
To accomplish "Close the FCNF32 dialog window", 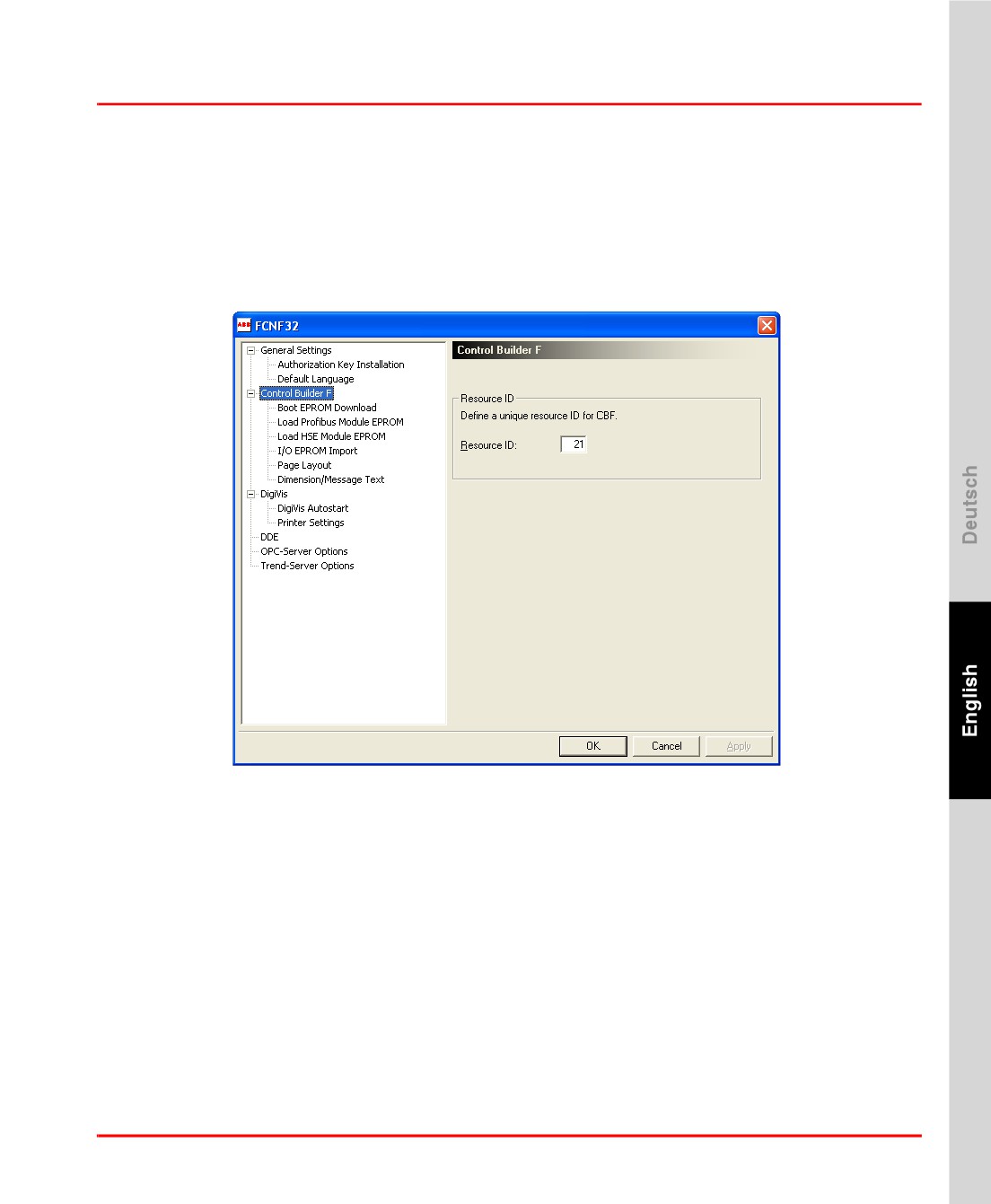I will (x=767, y=326).
